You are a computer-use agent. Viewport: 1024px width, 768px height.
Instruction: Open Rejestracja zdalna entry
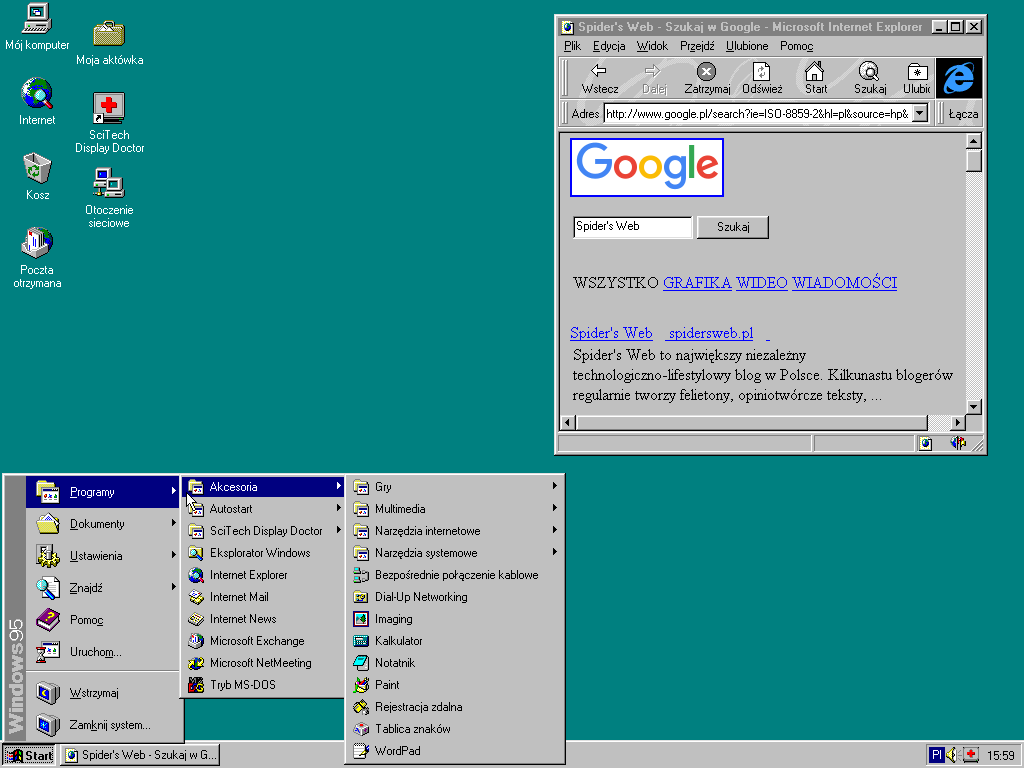[x=455, y=707]
